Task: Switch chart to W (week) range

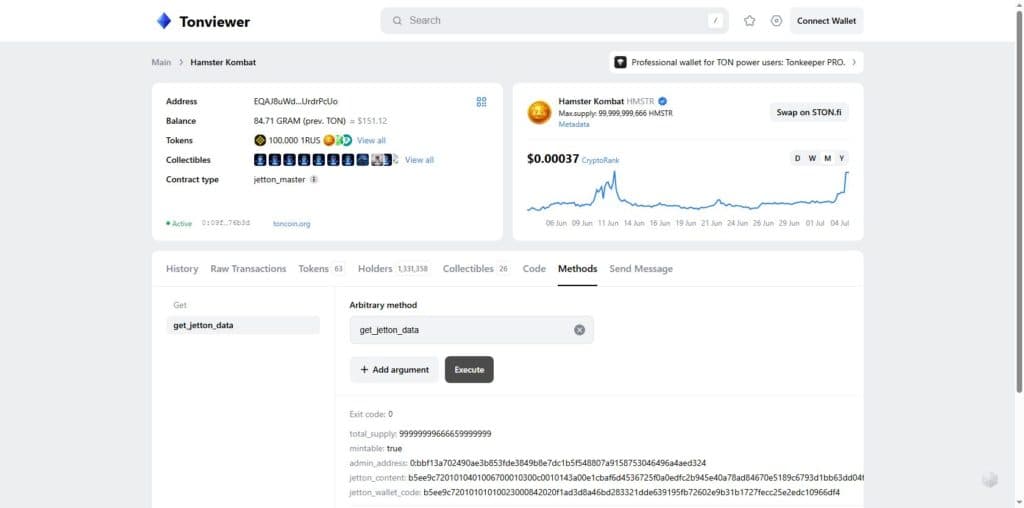Action: [812, 159]
